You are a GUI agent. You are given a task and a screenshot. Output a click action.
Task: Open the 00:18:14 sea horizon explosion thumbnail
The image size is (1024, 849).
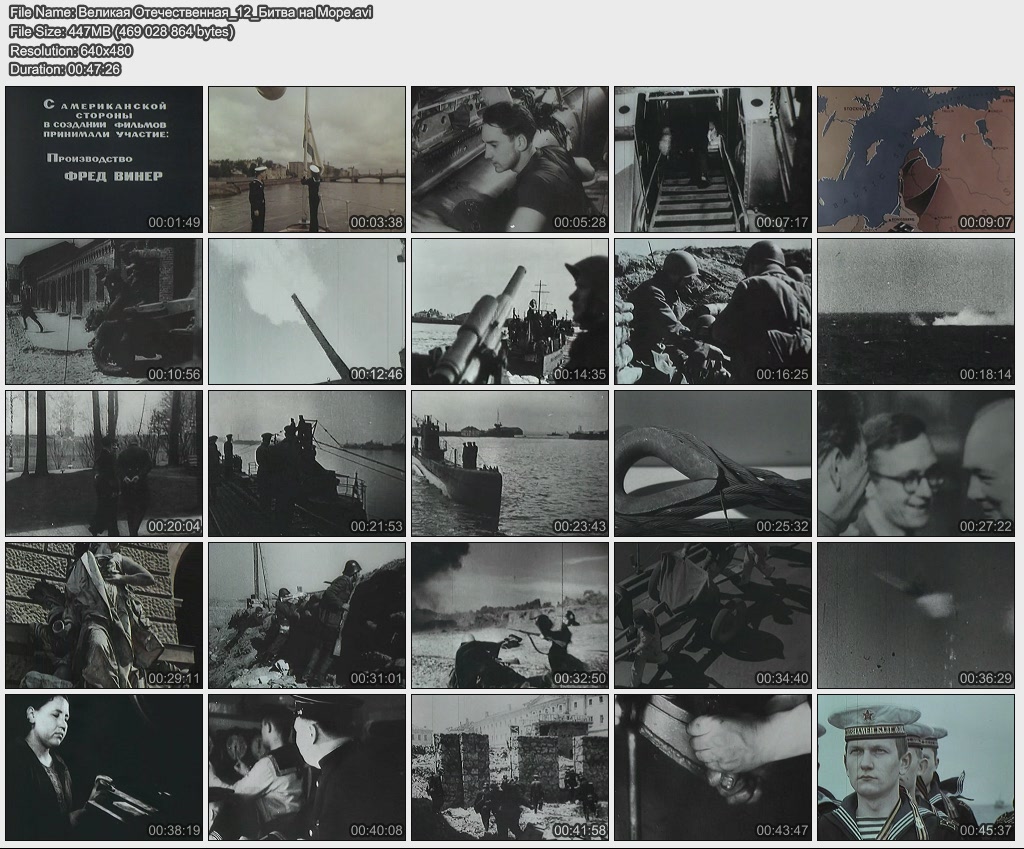tap(916, 311)
